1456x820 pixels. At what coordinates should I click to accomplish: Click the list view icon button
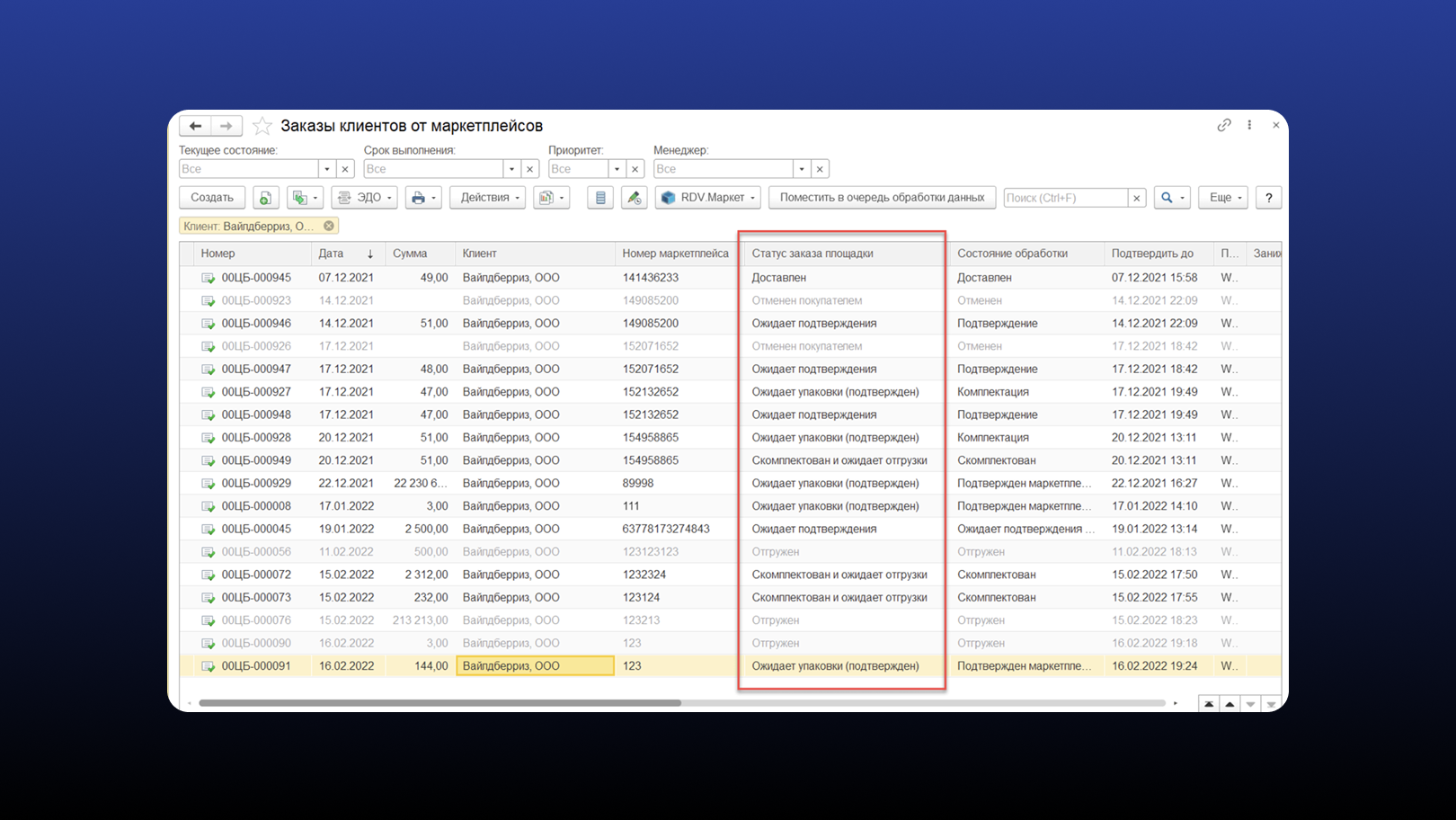pyautogui.click(x=600, y=198)
